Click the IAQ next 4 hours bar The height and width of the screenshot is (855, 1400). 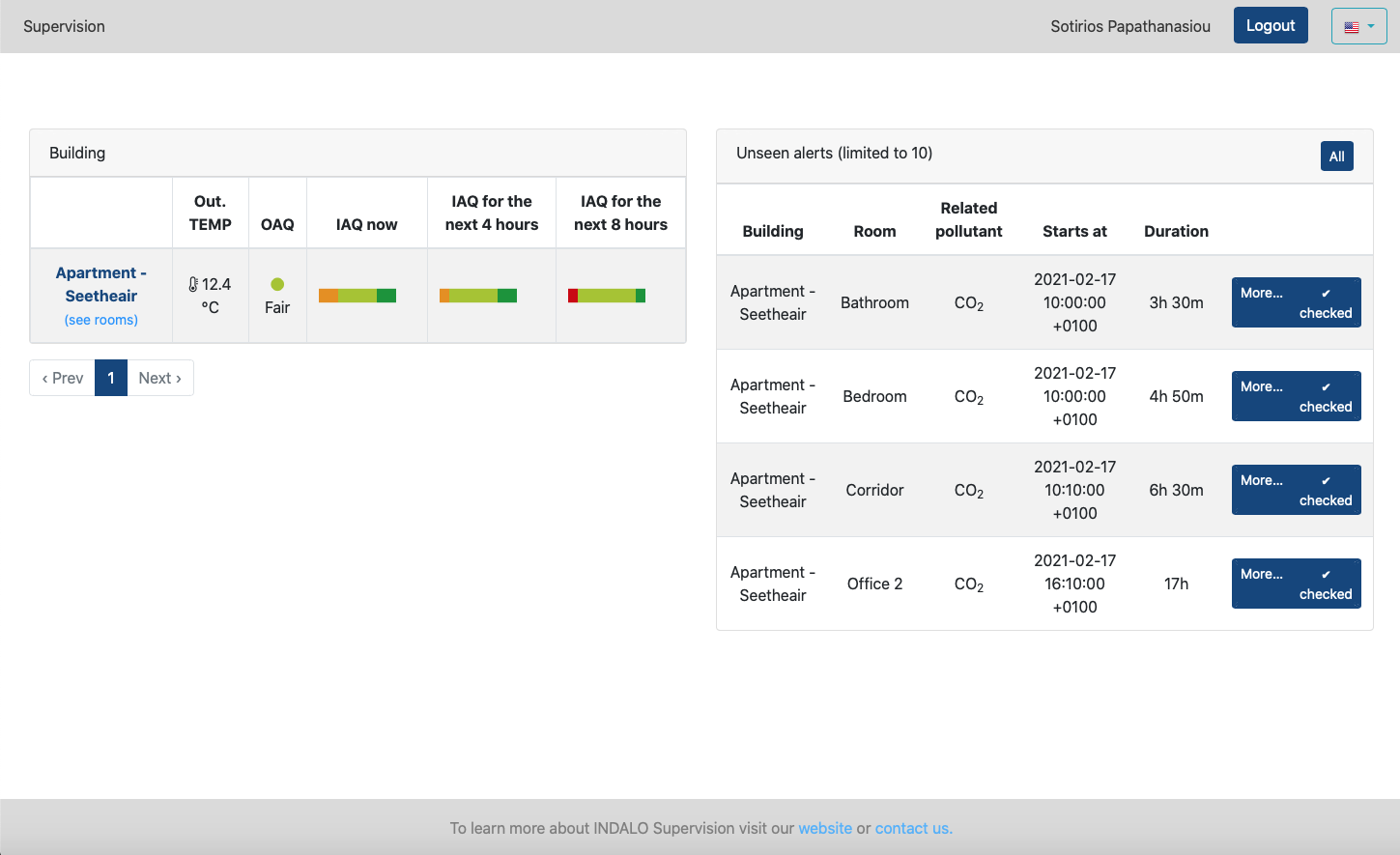coord(478,296)
